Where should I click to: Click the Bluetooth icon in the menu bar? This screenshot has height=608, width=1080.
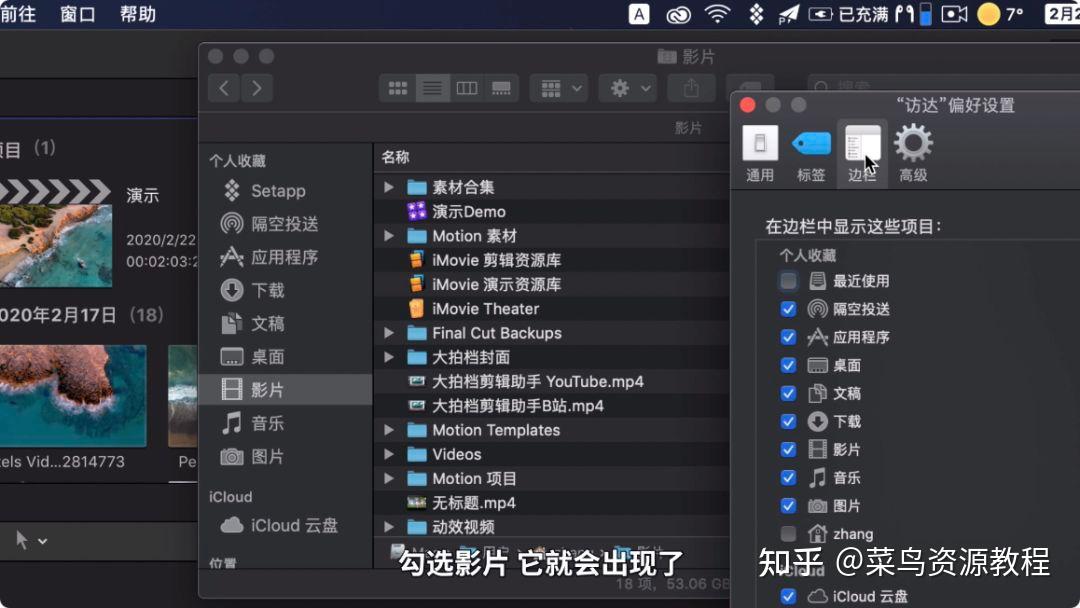click(755, 14)
